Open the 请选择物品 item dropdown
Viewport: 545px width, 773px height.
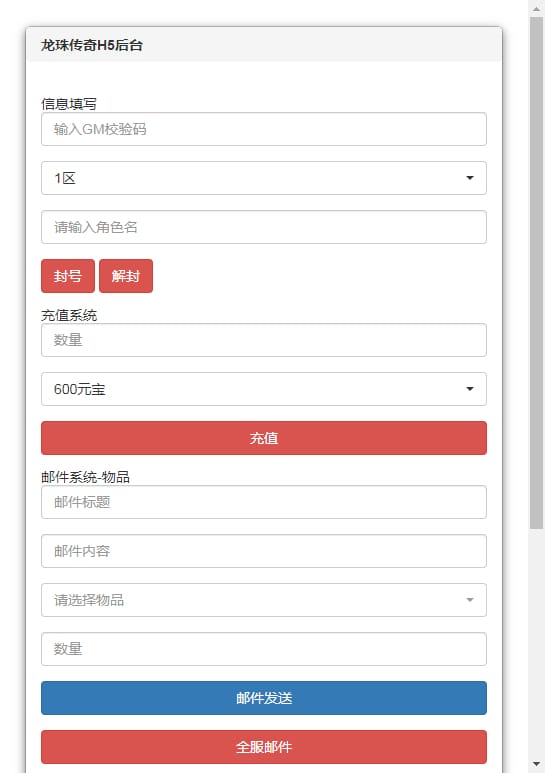click(x=264, y=600)
